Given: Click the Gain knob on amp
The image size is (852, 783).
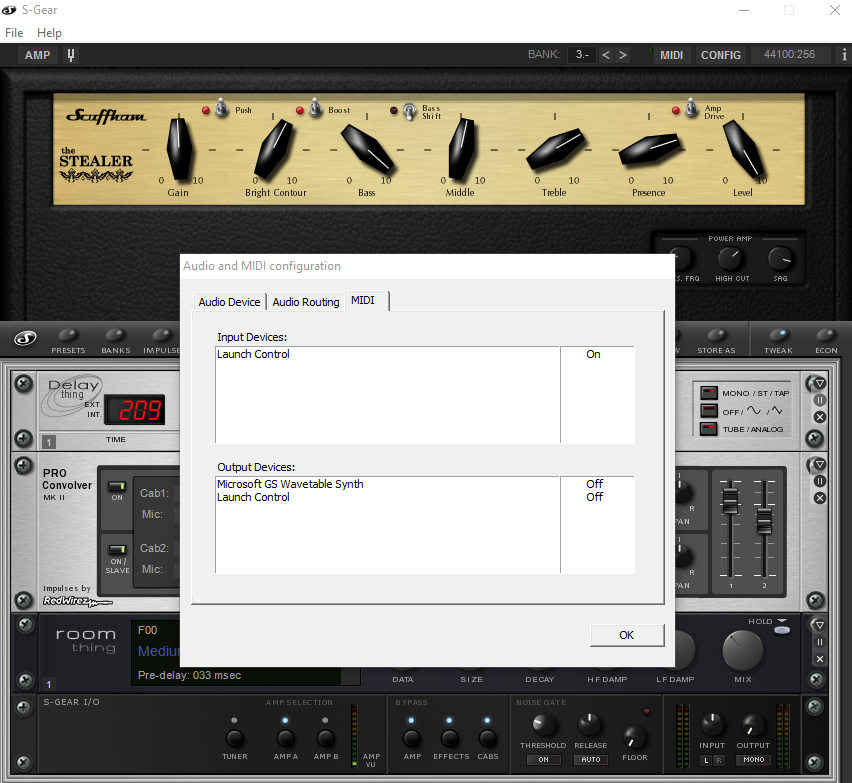Looking at the screenshot, I should [x=179, y=148].
